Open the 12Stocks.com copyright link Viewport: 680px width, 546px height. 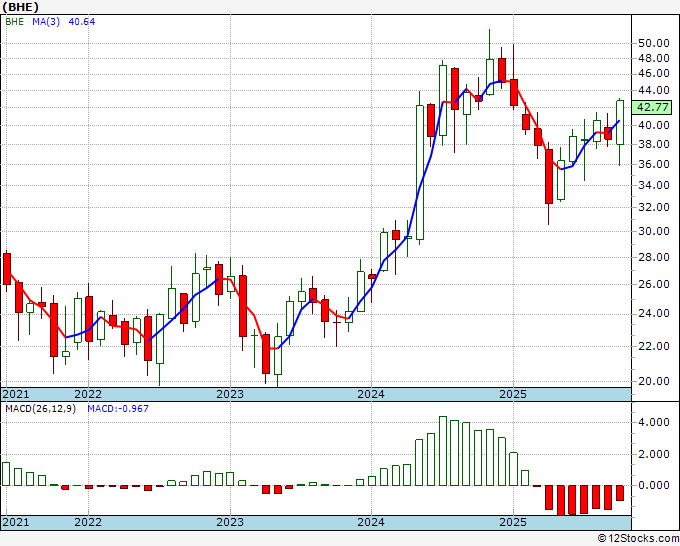click(x=638, y=539)
